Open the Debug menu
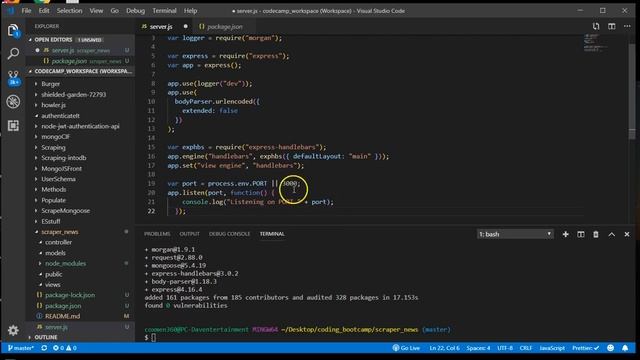640x360 pixels. pos(136,11)
